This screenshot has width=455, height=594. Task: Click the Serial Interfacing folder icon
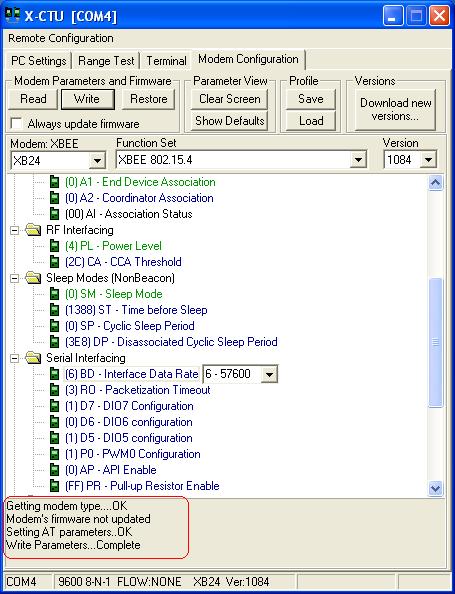coord(33,358)
